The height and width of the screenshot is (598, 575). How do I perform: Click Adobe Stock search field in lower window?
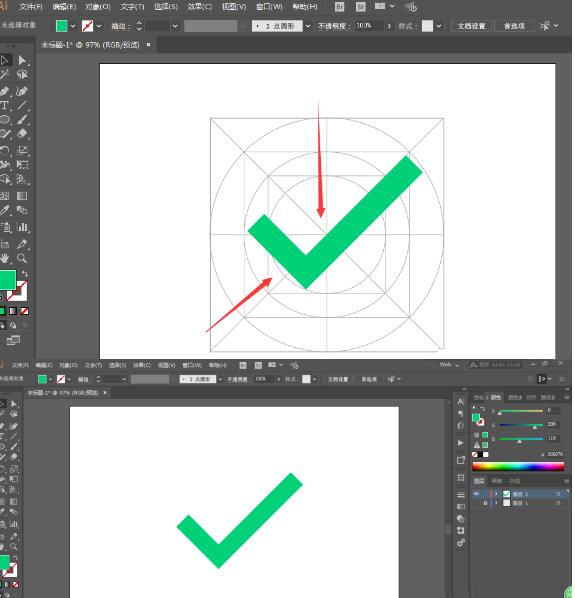pyautogui.click(x=495, y=365)
